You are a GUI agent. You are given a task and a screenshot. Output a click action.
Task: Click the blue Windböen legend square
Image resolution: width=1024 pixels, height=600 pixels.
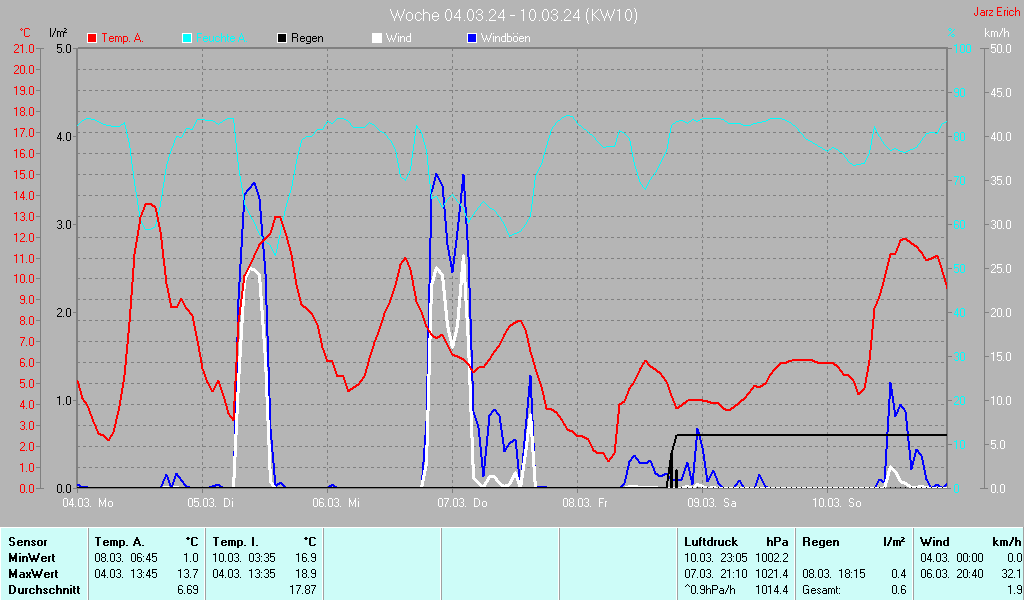(472, 38)
